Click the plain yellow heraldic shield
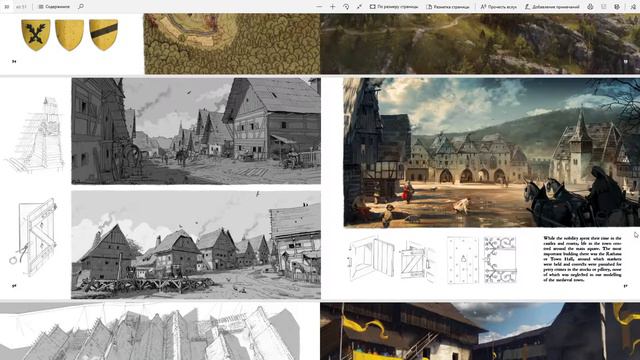Viewport: 640px width, 360px height. tap(69, 35)
